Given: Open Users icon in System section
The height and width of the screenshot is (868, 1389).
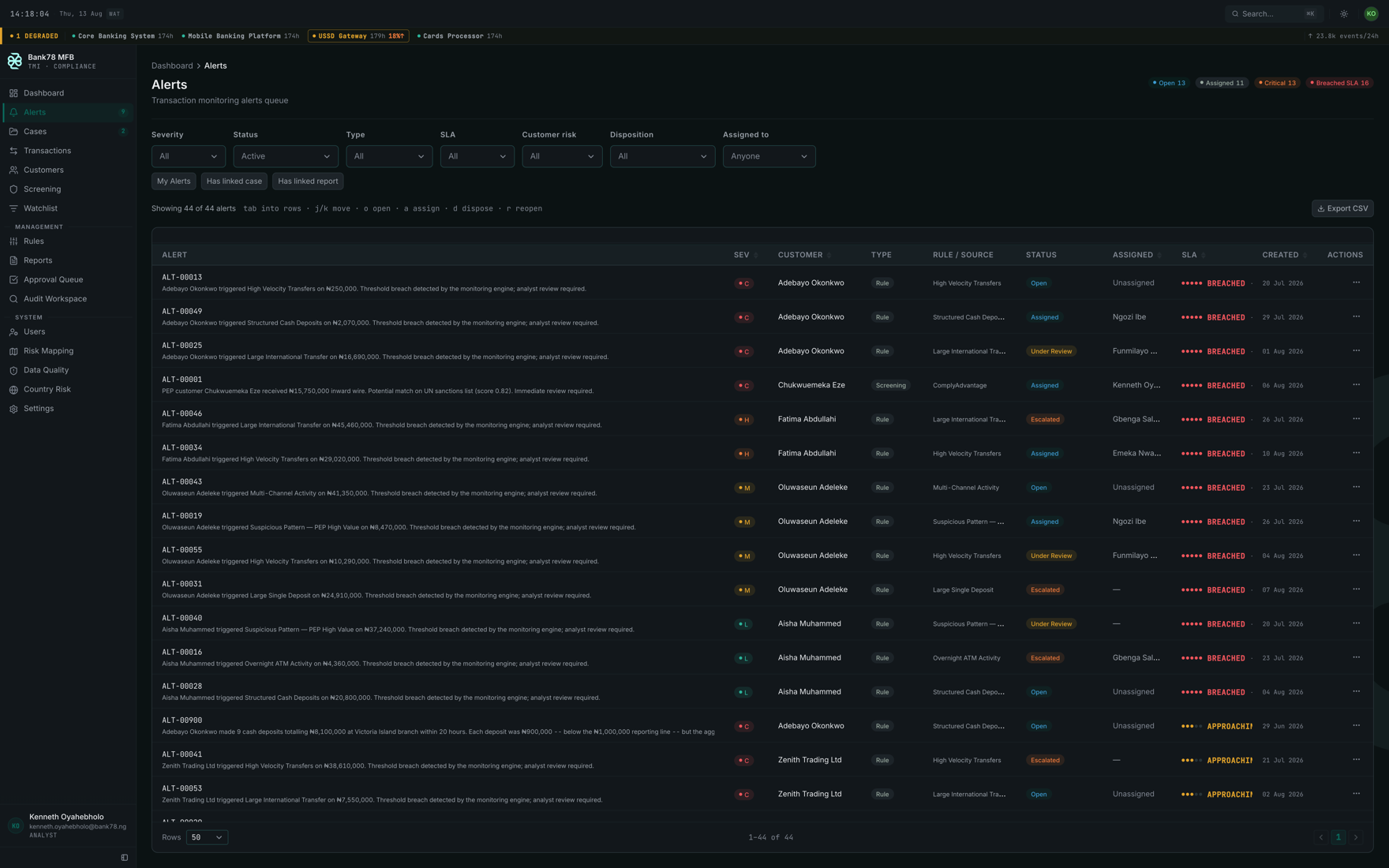Looking at the screenshot, I should click(x=13, y=332).
